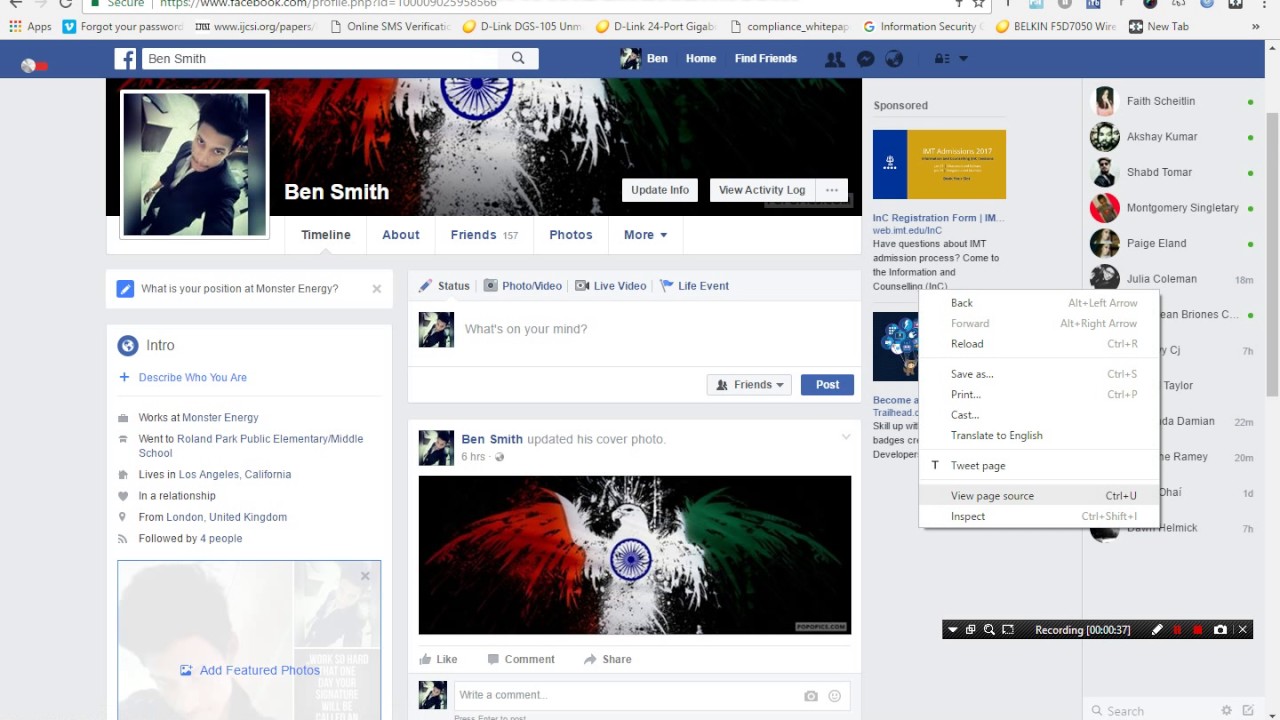Share the cover photo post
Image resolution: width=1280 pixels, height=720 pixels.
coord(607,659)
